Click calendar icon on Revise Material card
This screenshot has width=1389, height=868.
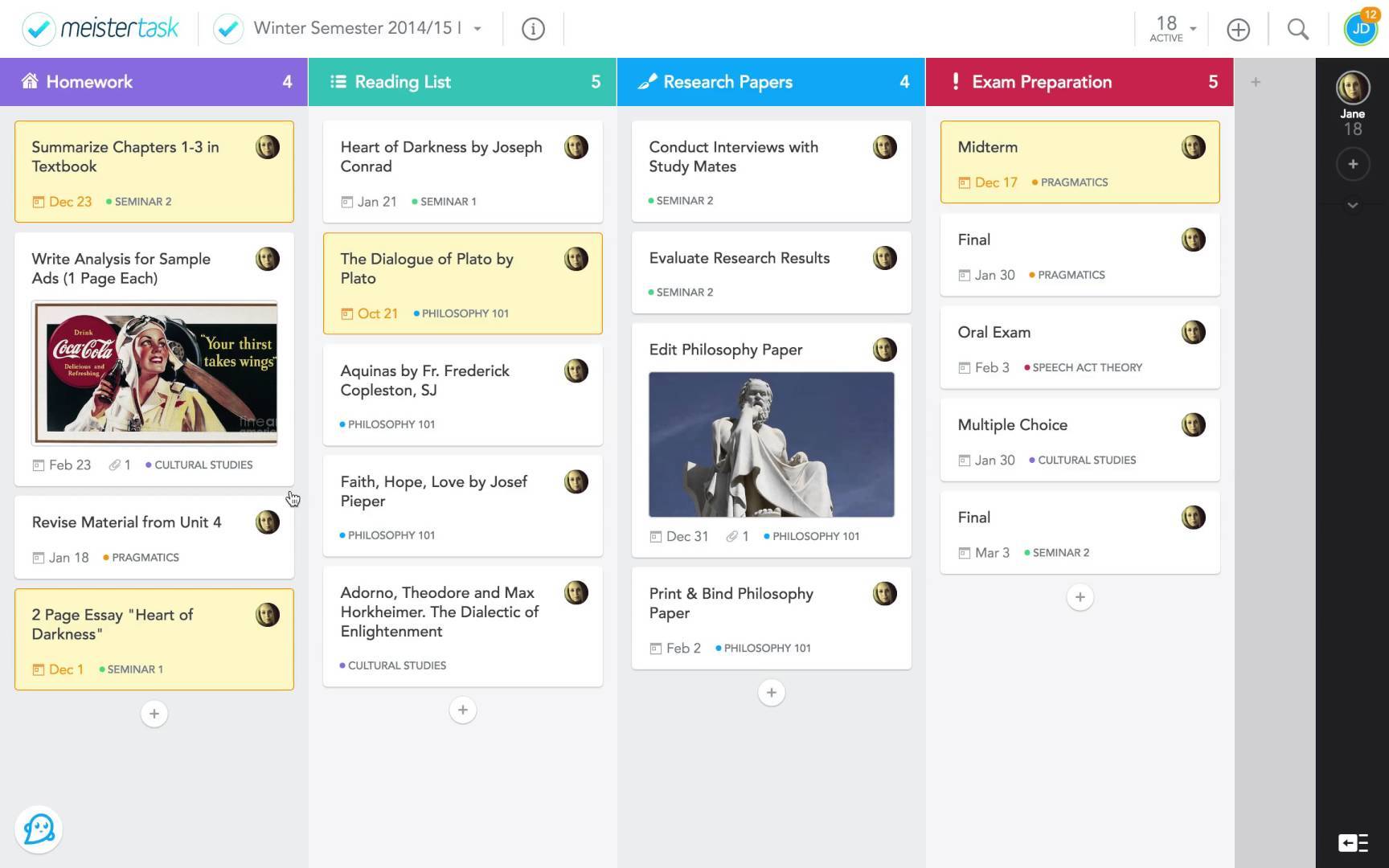(x=38, y=558)
